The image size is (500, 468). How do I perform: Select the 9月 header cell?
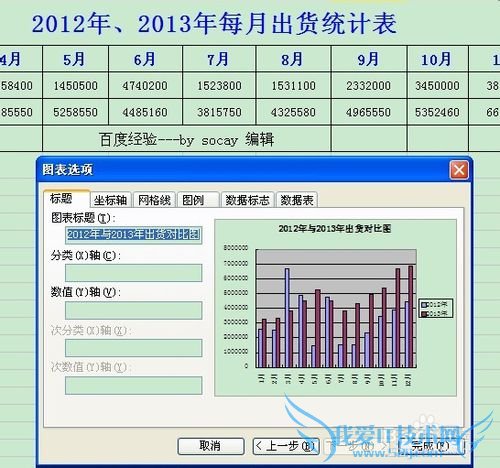point(369,59)
